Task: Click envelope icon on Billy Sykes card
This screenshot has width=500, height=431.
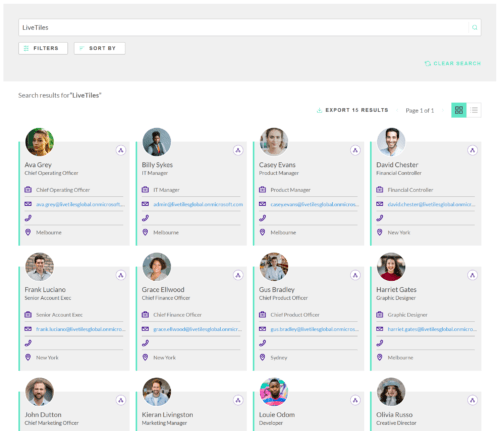Action: tap(145, 204)
